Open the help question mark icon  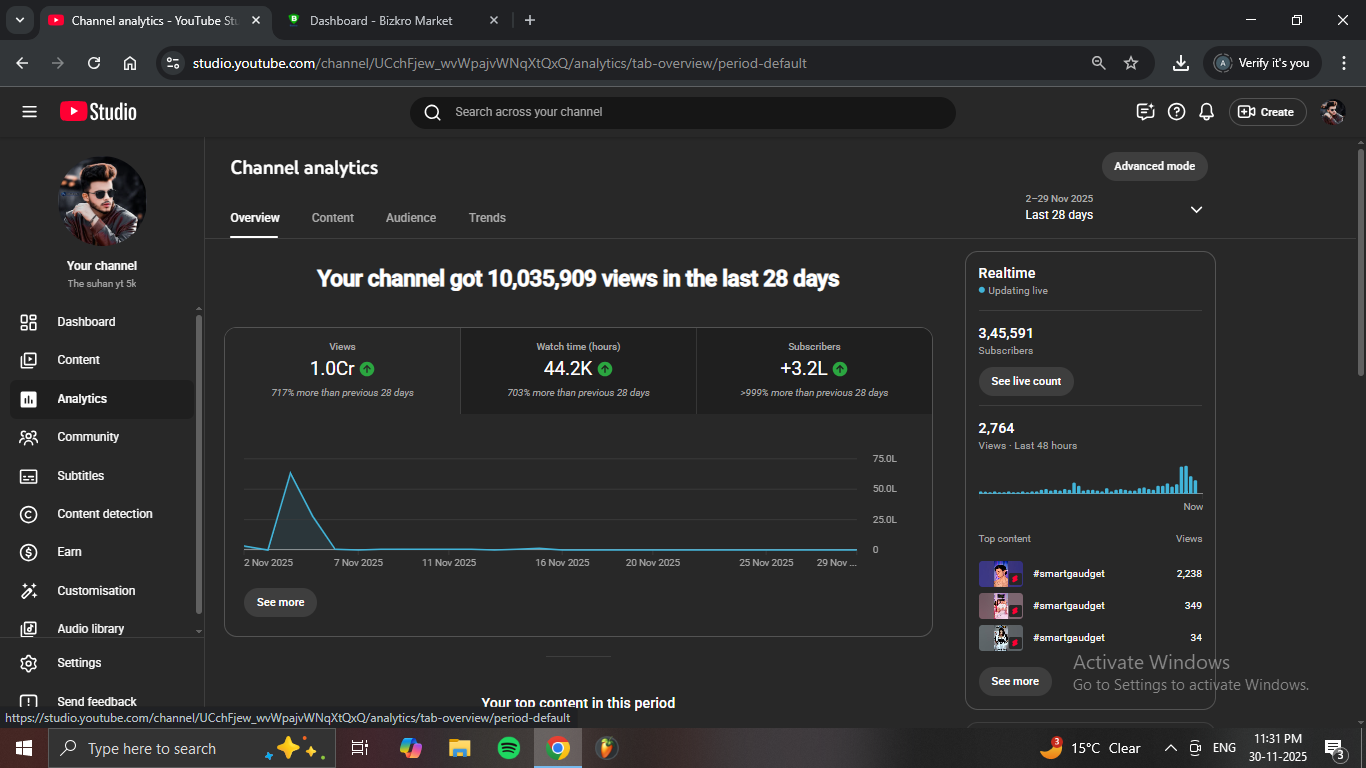tap(1177, 112)
